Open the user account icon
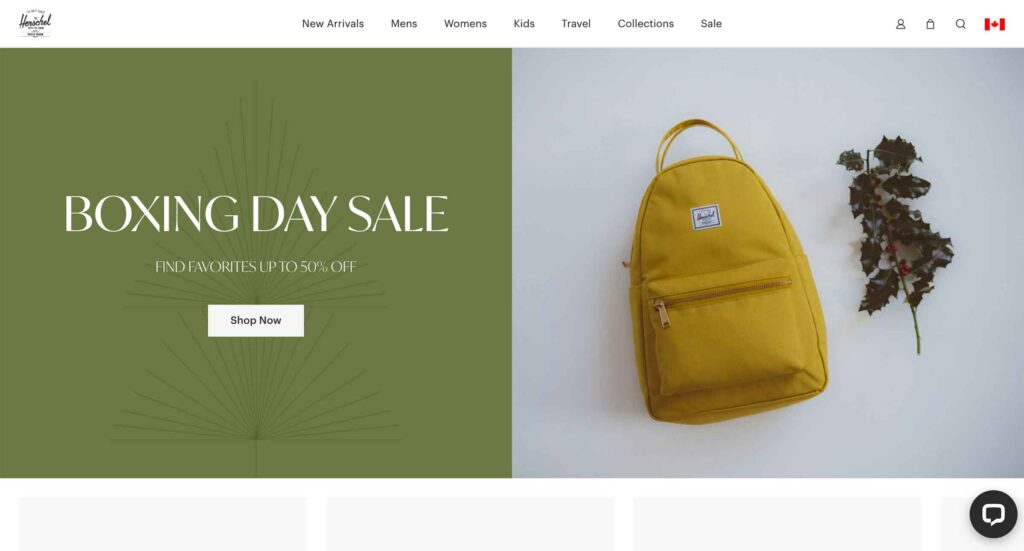 click(900, 24)
